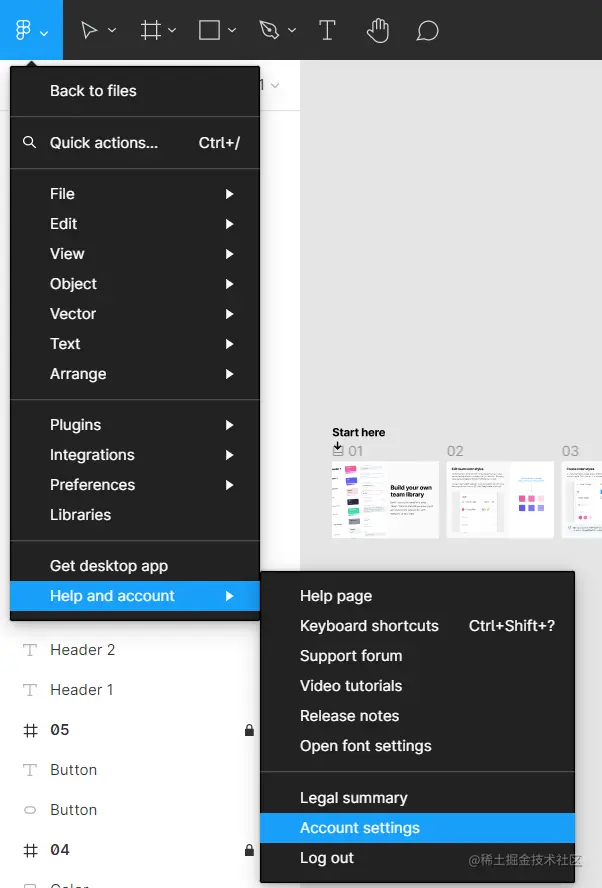
Task: Select the Text tool
Action: click(x=327, y=30)
